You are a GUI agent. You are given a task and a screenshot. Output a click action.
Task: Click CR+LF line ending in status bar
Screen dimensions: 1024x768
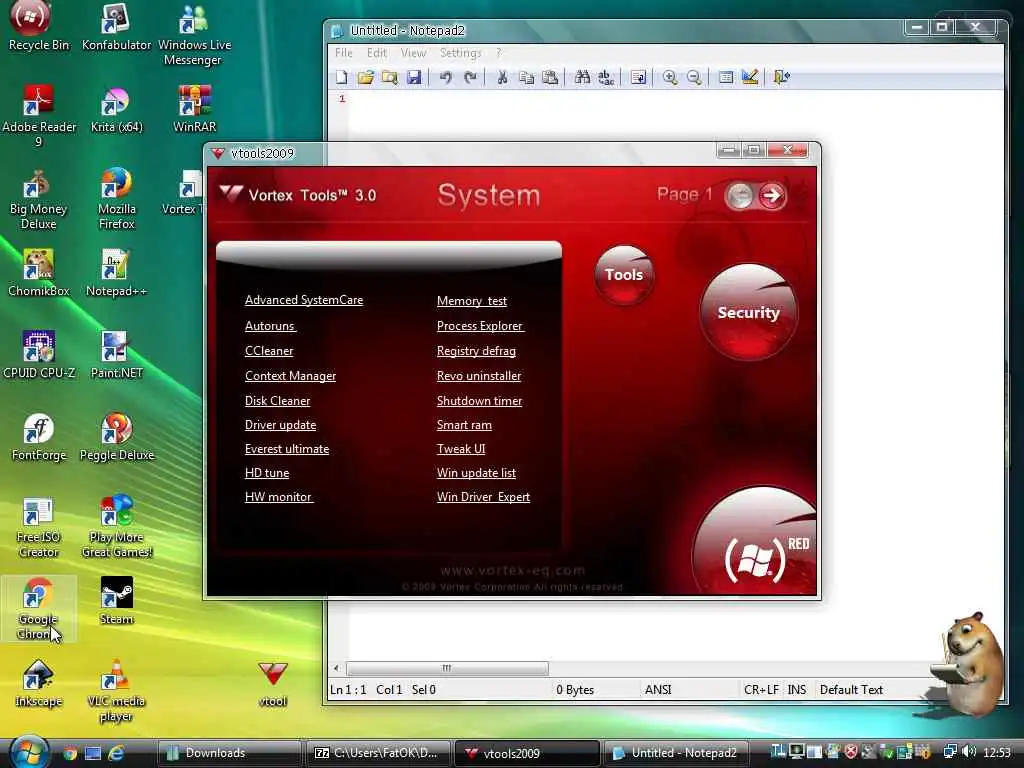[x=761, y=690]
